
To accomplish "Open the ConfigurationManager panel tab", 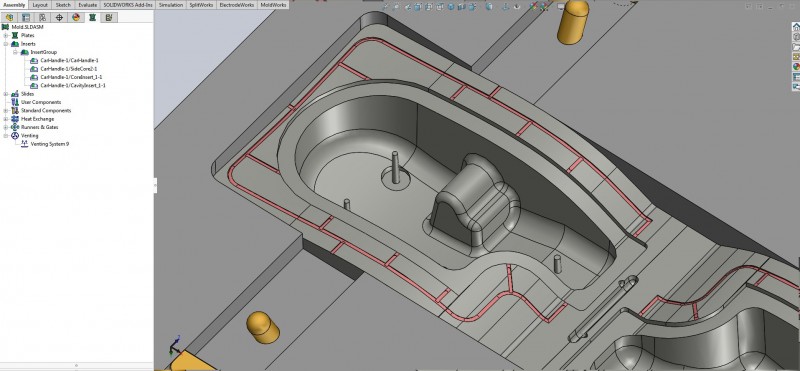I will [42, 17].
